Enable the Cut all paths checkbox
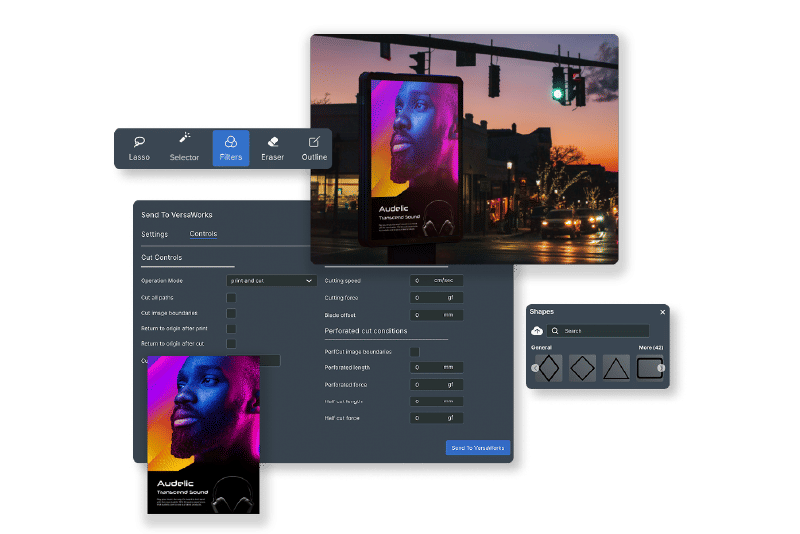The height and width of the screenshot is (534, 800). tap(231, 298)
